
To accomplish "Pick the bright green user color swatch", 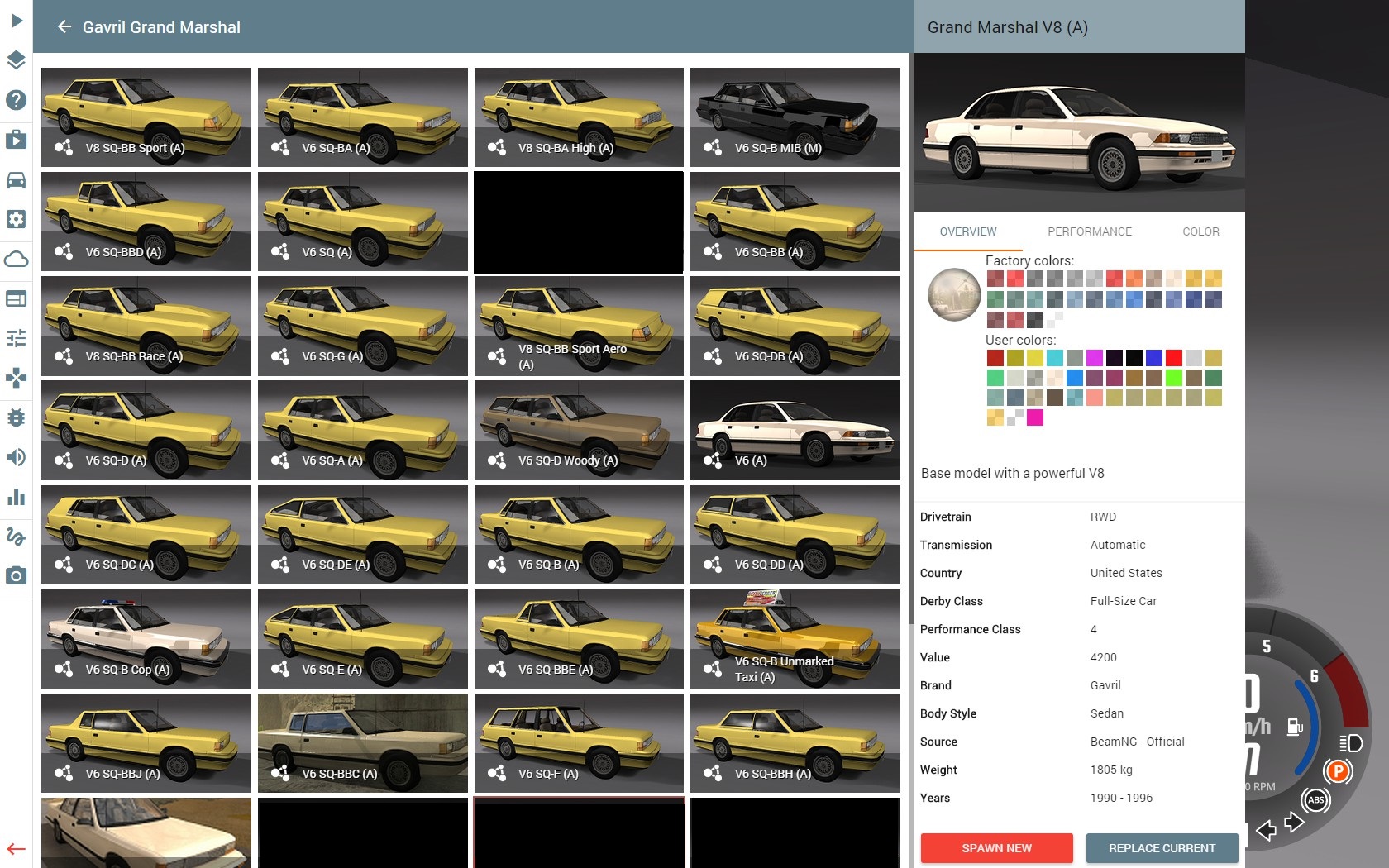I will click(1174, 378).
